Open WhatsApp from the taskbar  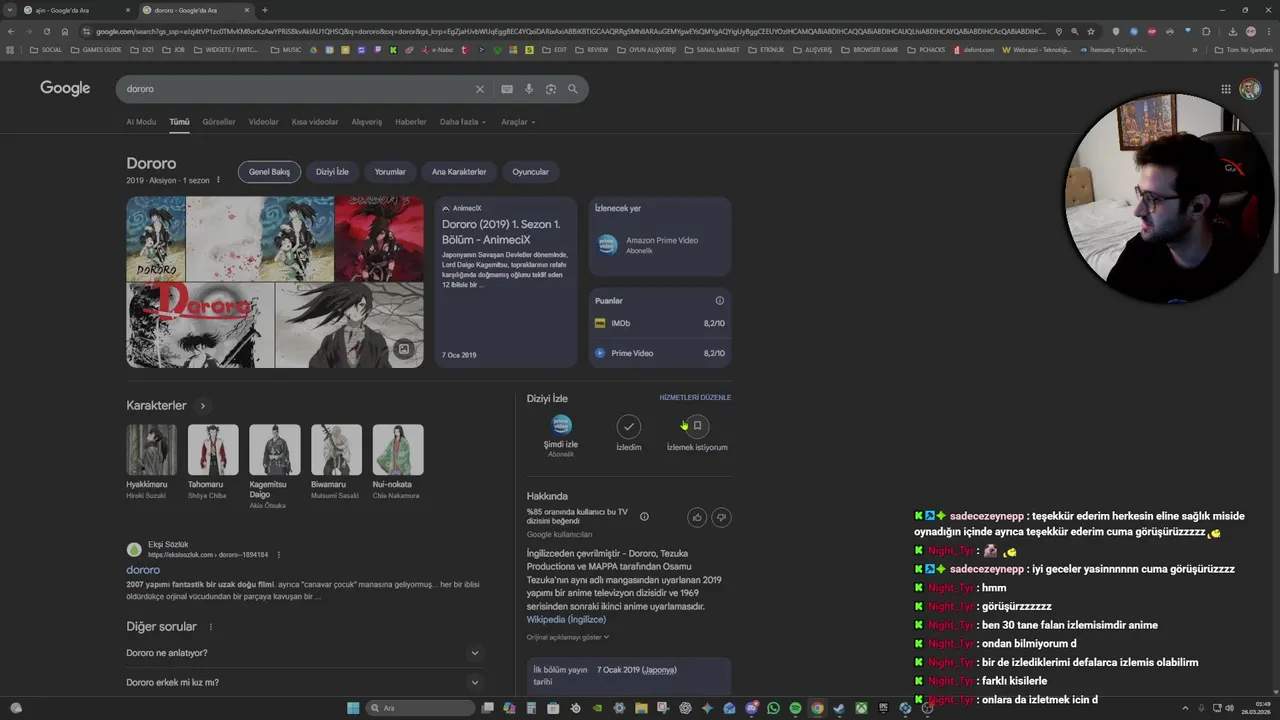(x=773, y=708)
